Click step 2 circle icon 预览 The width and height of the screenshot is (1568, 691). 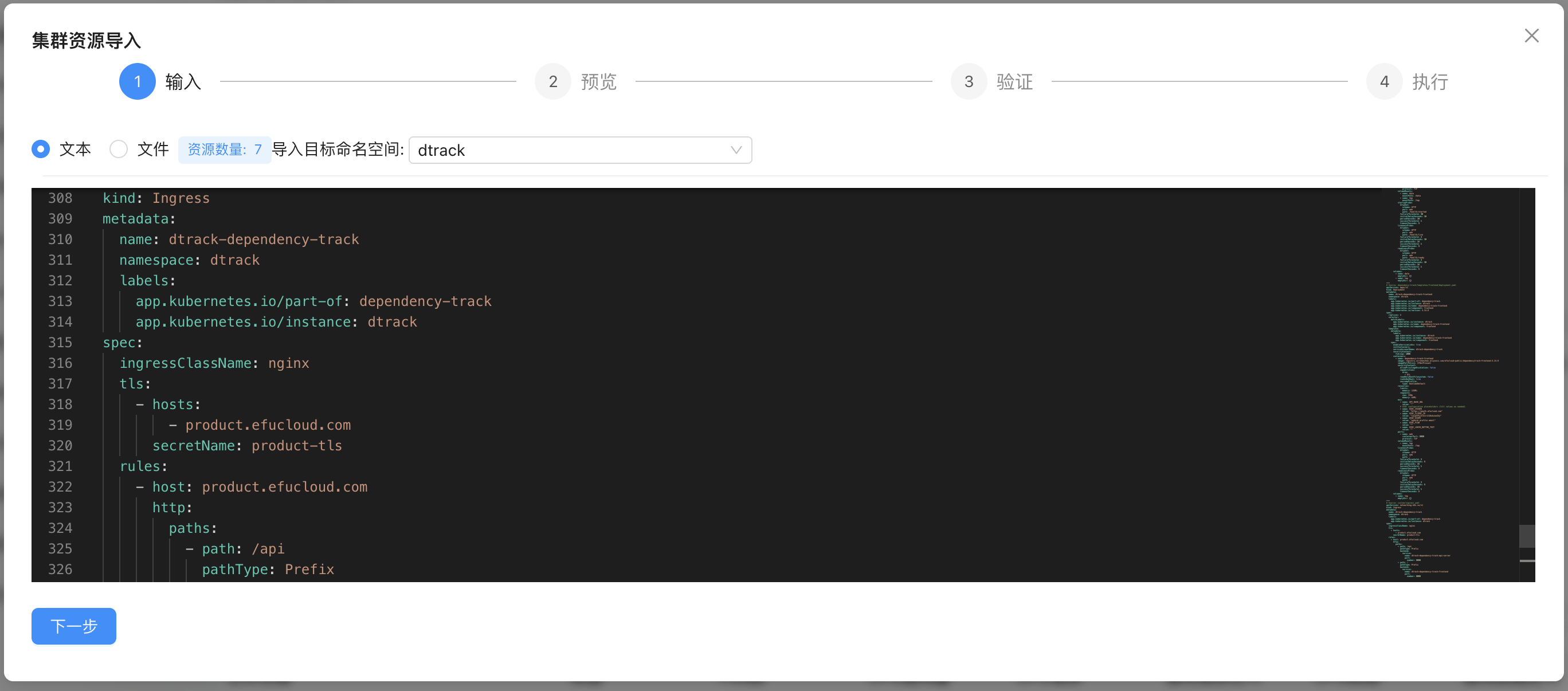[x=552, y=81]
